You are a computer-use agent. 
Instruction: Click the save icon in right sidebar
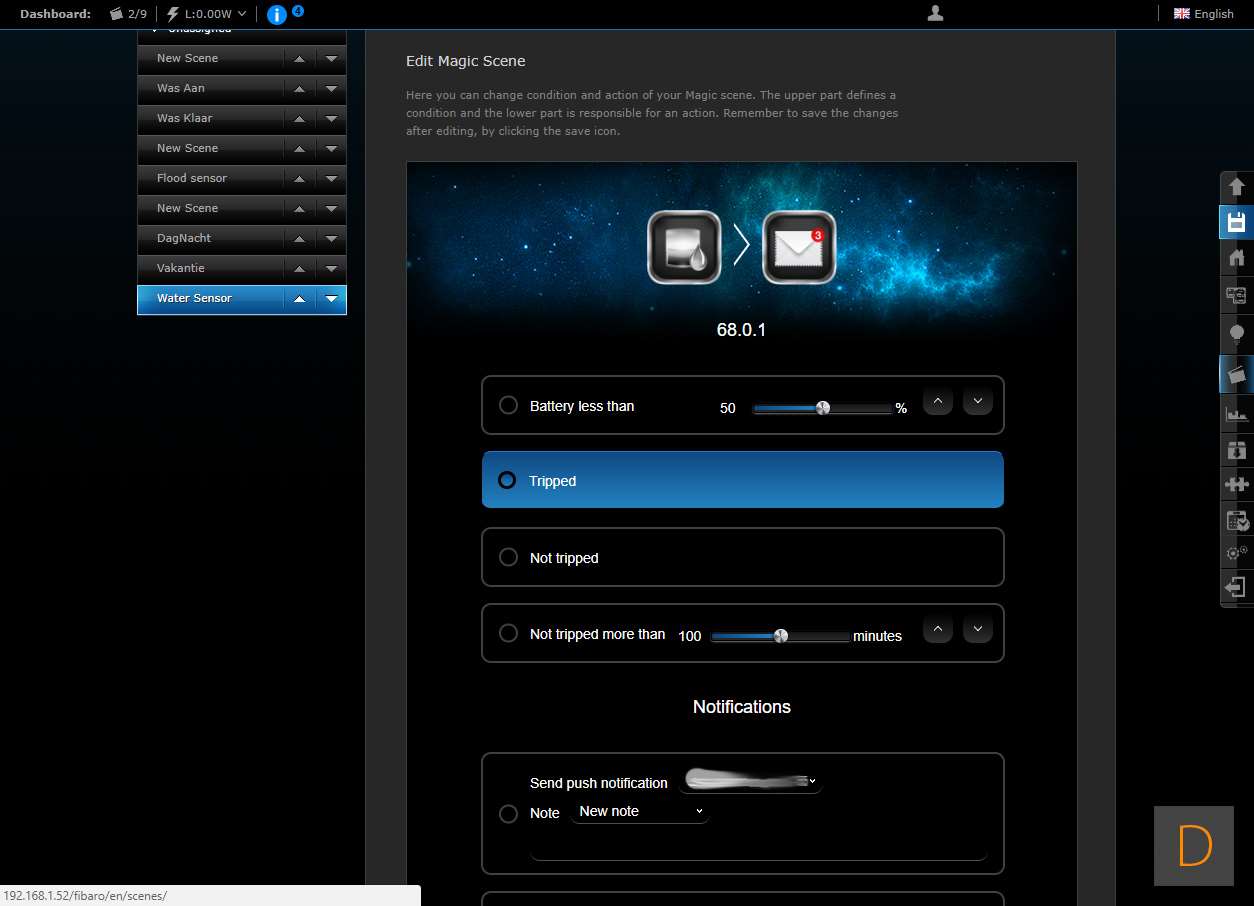(1236, 222)
